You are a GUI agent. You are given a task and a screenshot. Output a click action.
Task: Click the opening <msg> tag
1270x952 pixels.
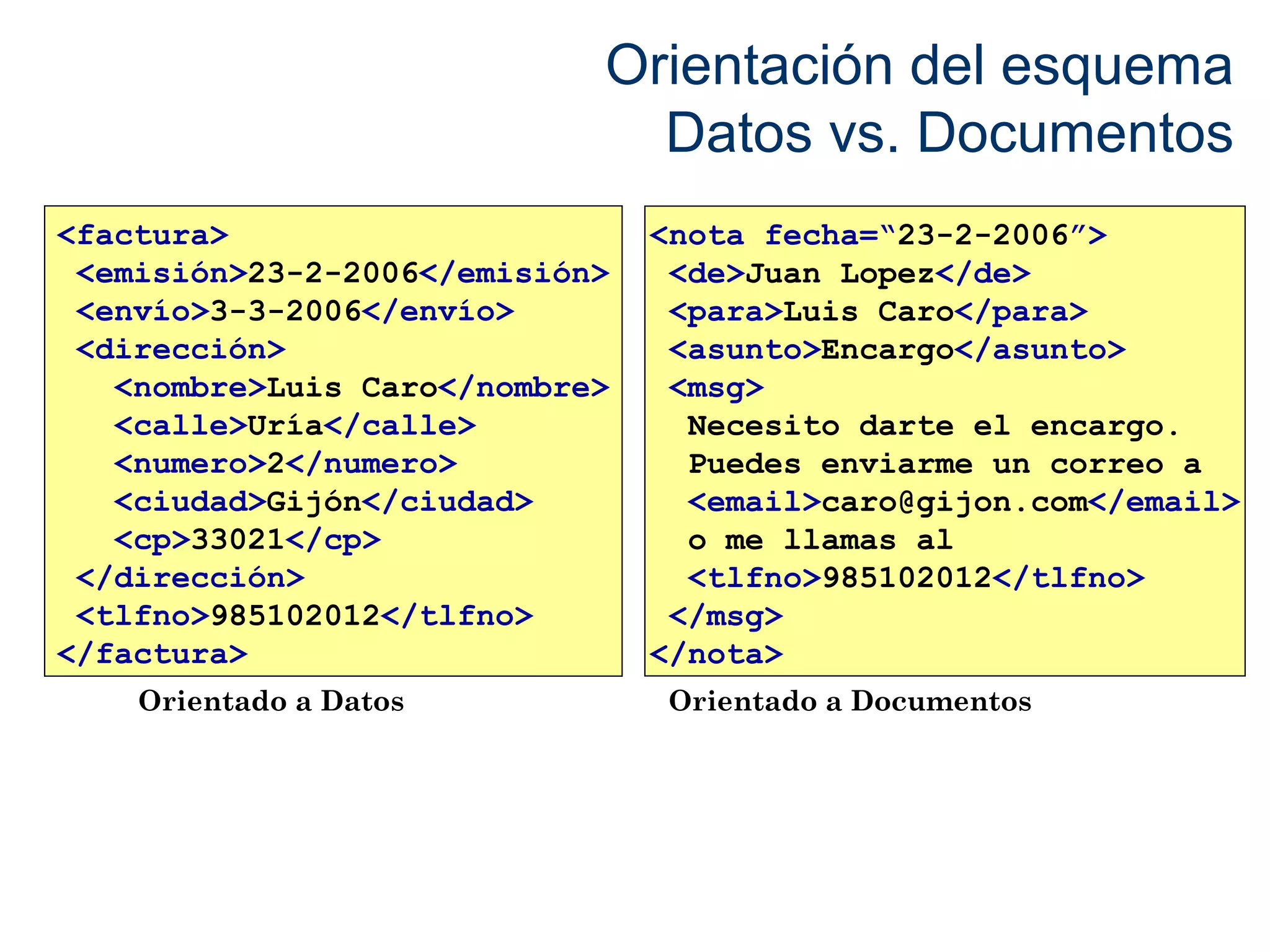tap(716, 388)
